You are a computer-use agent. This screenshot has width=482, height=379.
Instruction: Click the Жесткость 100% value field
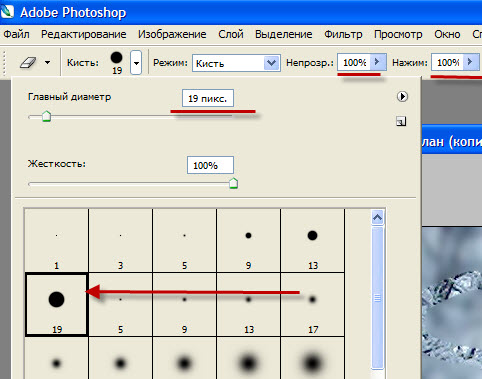click(x=210, y=165)
